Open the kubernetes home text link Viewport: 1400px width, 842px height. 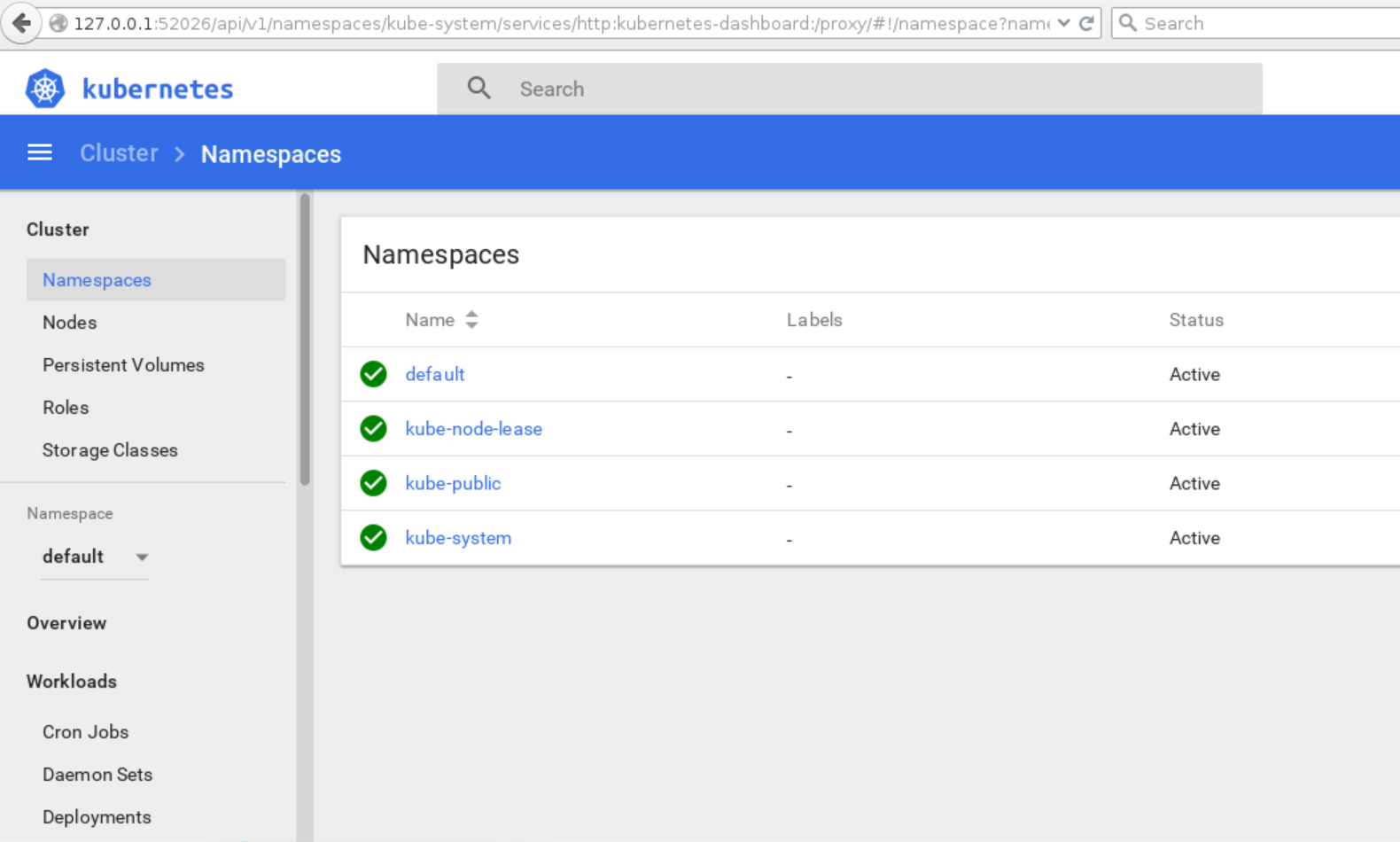click(x=158, y=89)
